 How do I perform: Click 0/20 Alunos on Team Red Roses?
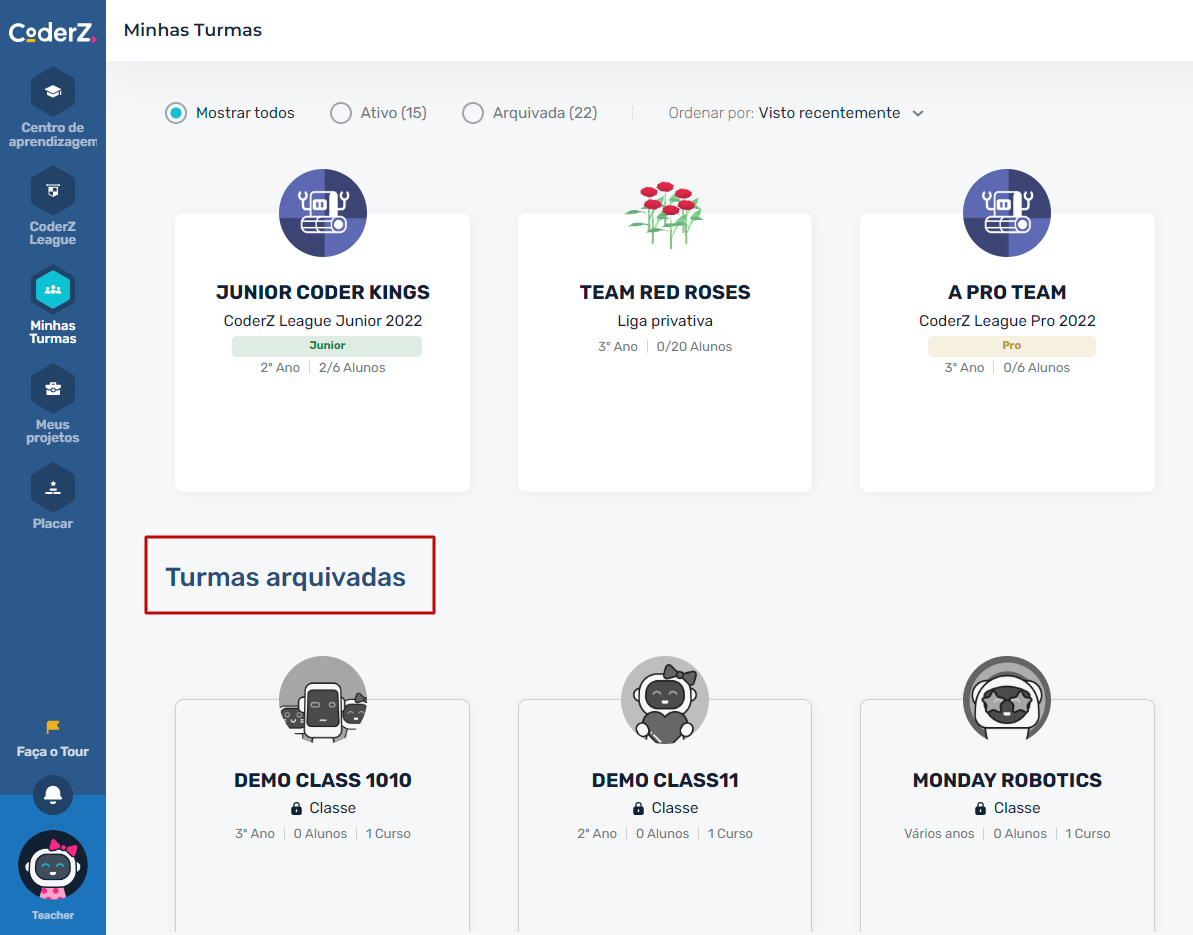pos(694,347)
